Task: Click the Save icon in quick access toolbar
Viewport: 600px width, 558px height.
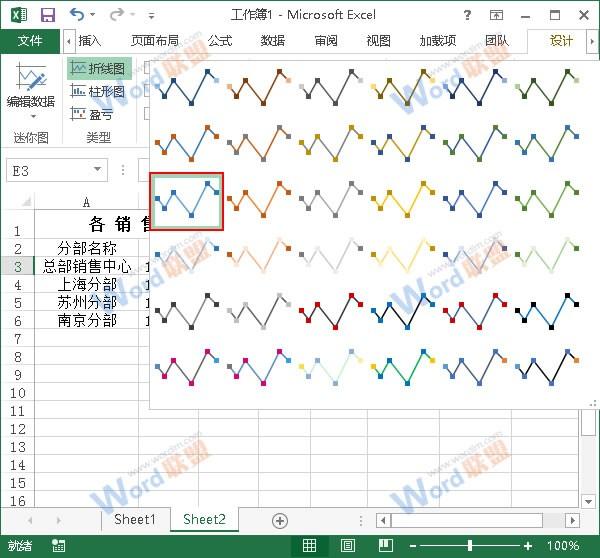Action: click(x=47, y=15)
